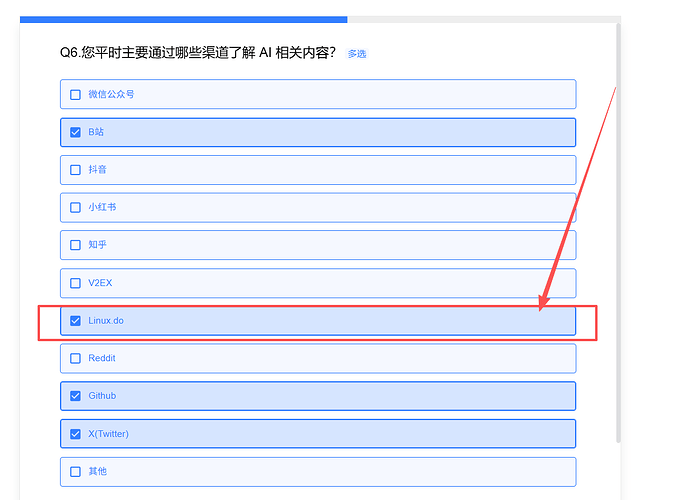Tick the 其他 checkbox
This screenshot has width=683, height=500.
pos(75,472)
